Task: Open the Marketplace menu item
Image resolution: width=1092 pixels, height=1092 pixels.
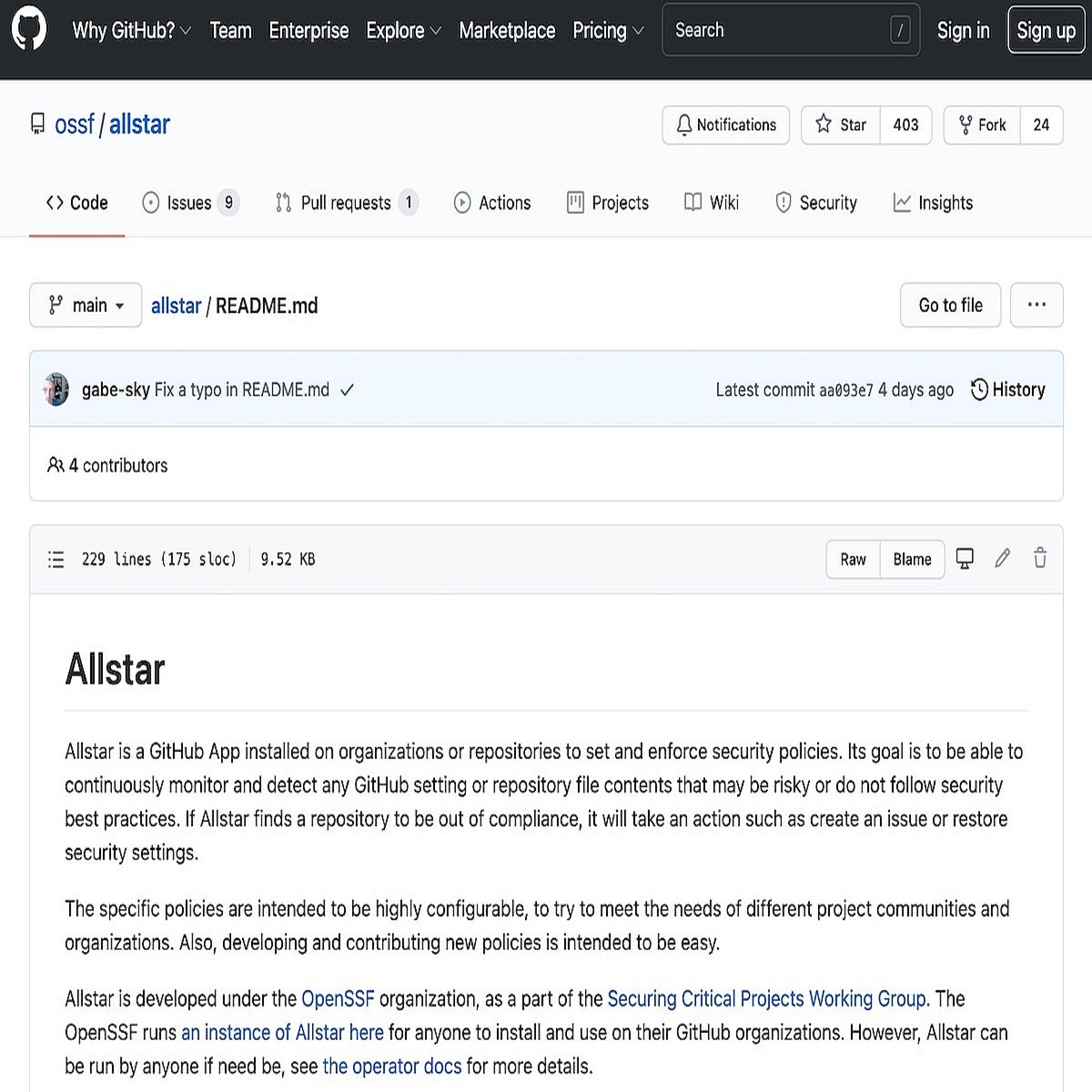Action: 507,30
